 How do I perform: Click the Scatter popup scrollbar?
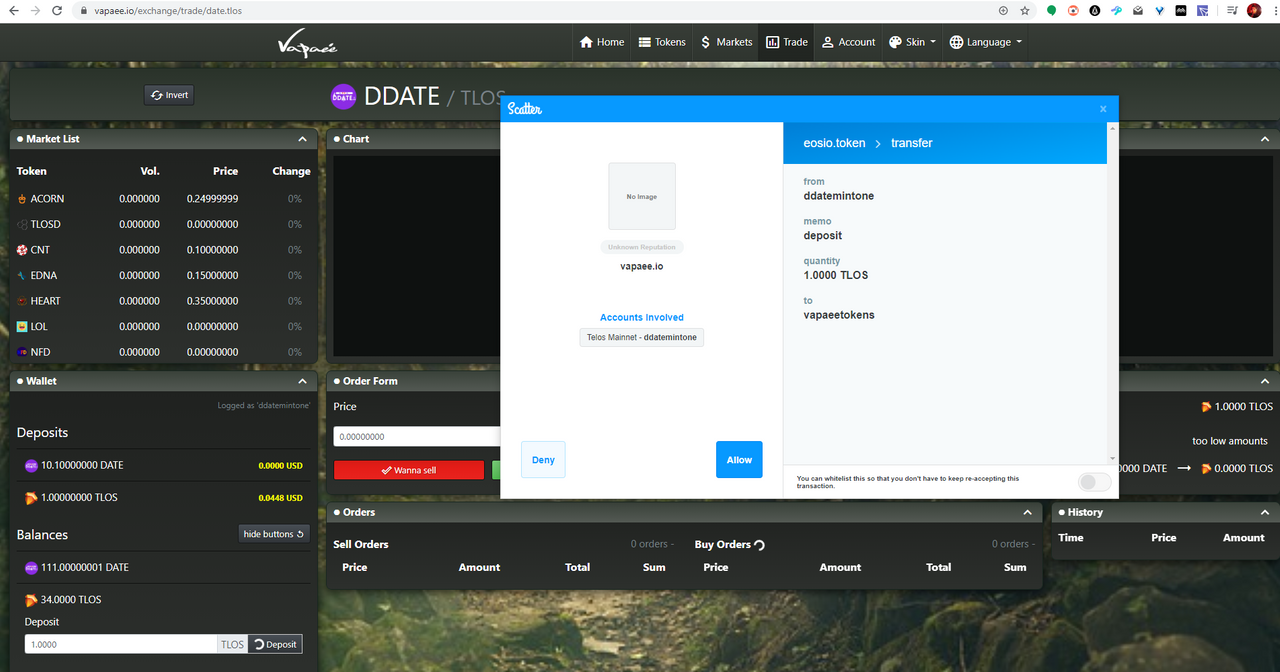[1112, 293]
